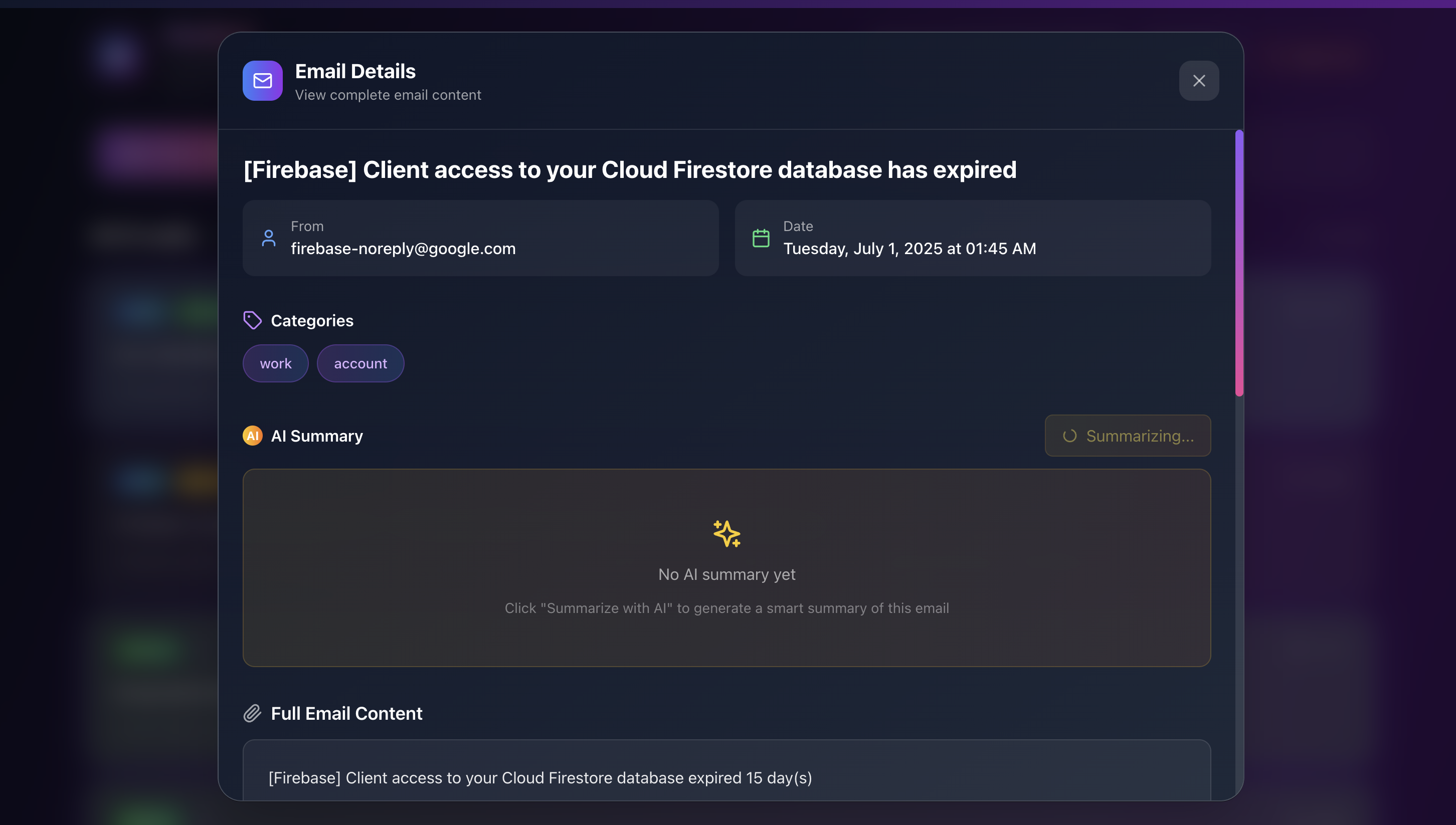The height and width of the screenshot is (825, 1456).
Task: Click the orange AI badge icon
Action: click(x=252, y=436)
